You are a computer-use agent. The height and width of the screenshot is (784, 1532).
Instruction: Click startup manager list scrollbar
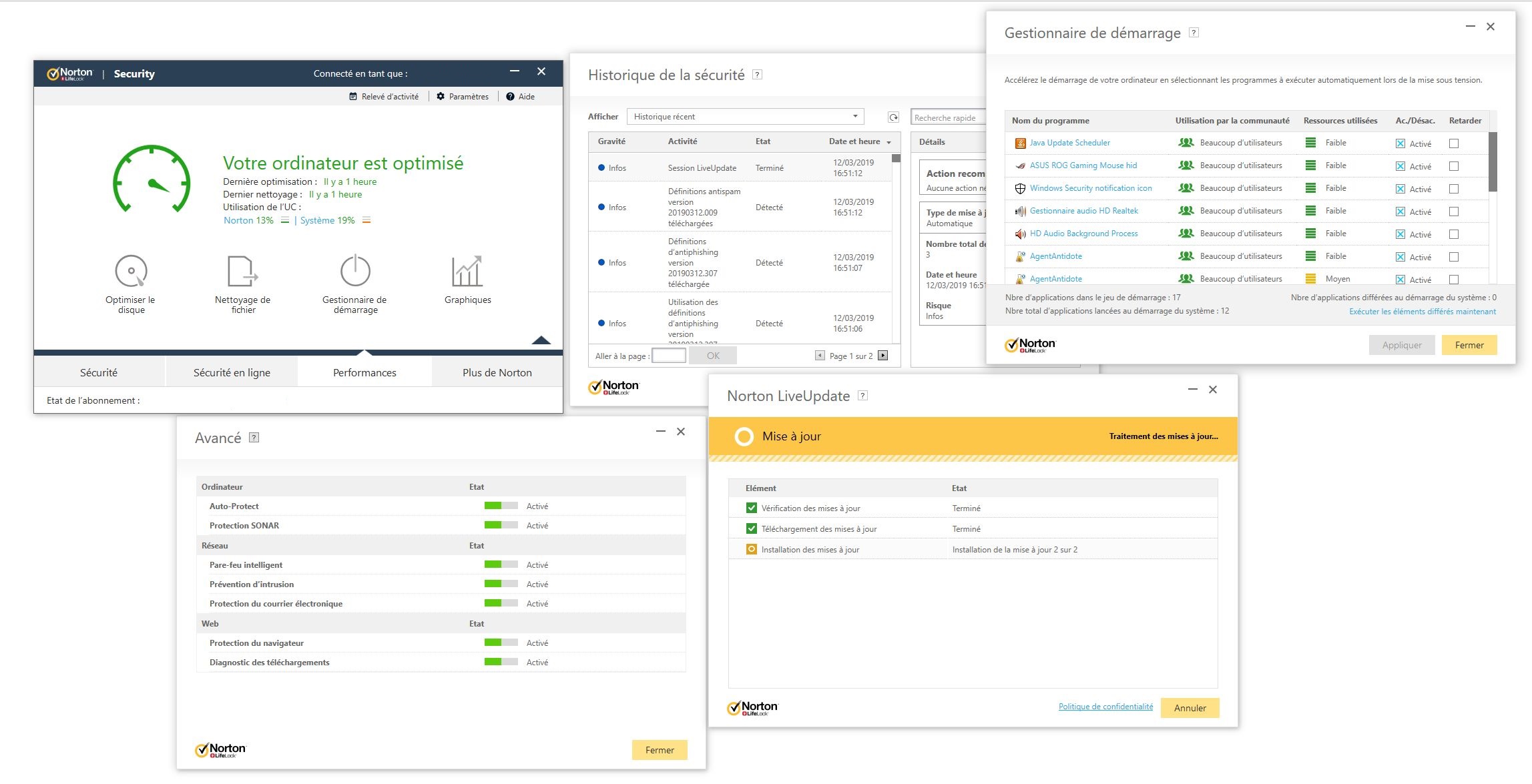point(1493,161)
